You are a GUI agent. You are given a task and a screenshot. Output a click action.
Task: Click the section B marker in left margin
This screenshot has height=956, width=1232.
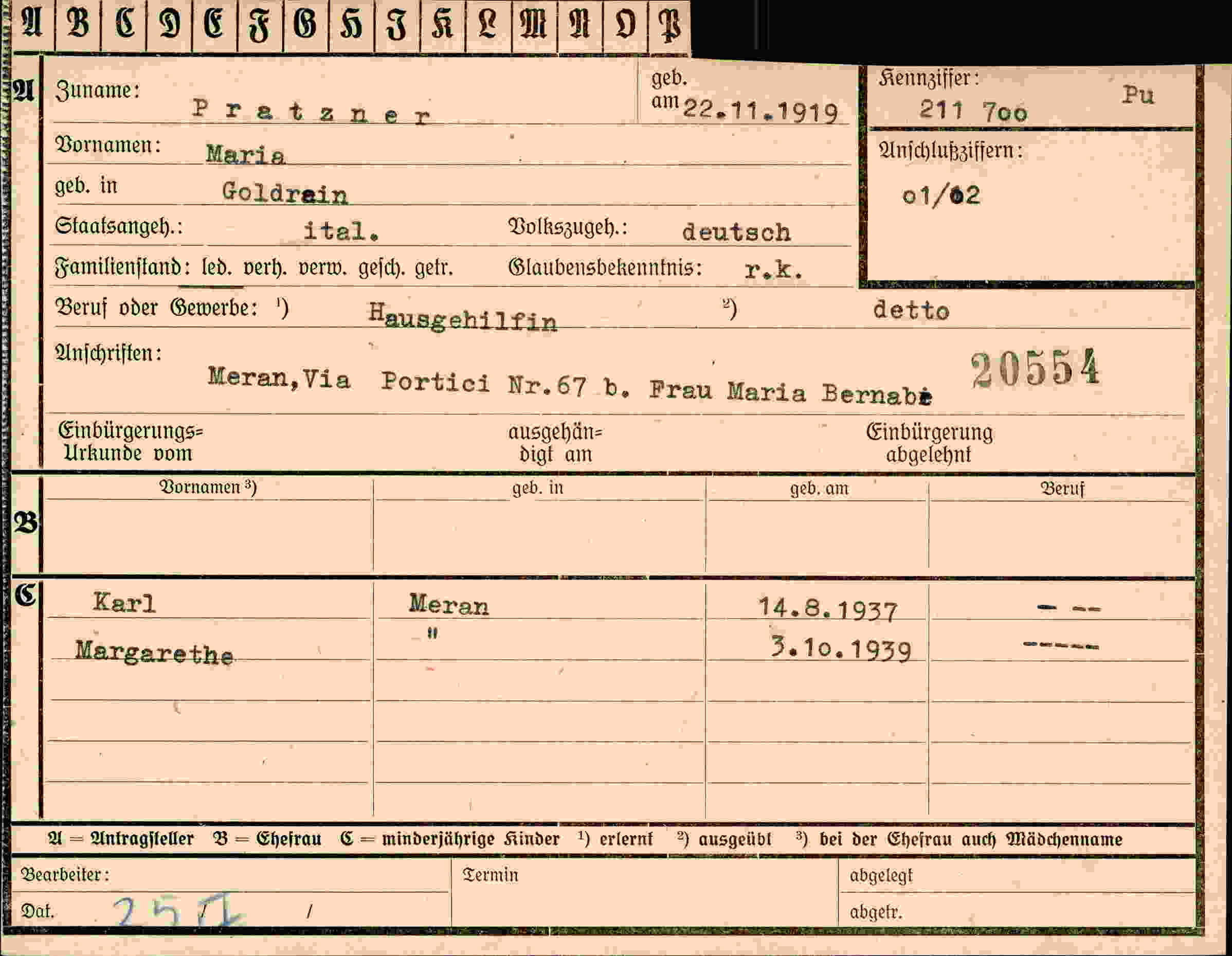click(25, 523)
